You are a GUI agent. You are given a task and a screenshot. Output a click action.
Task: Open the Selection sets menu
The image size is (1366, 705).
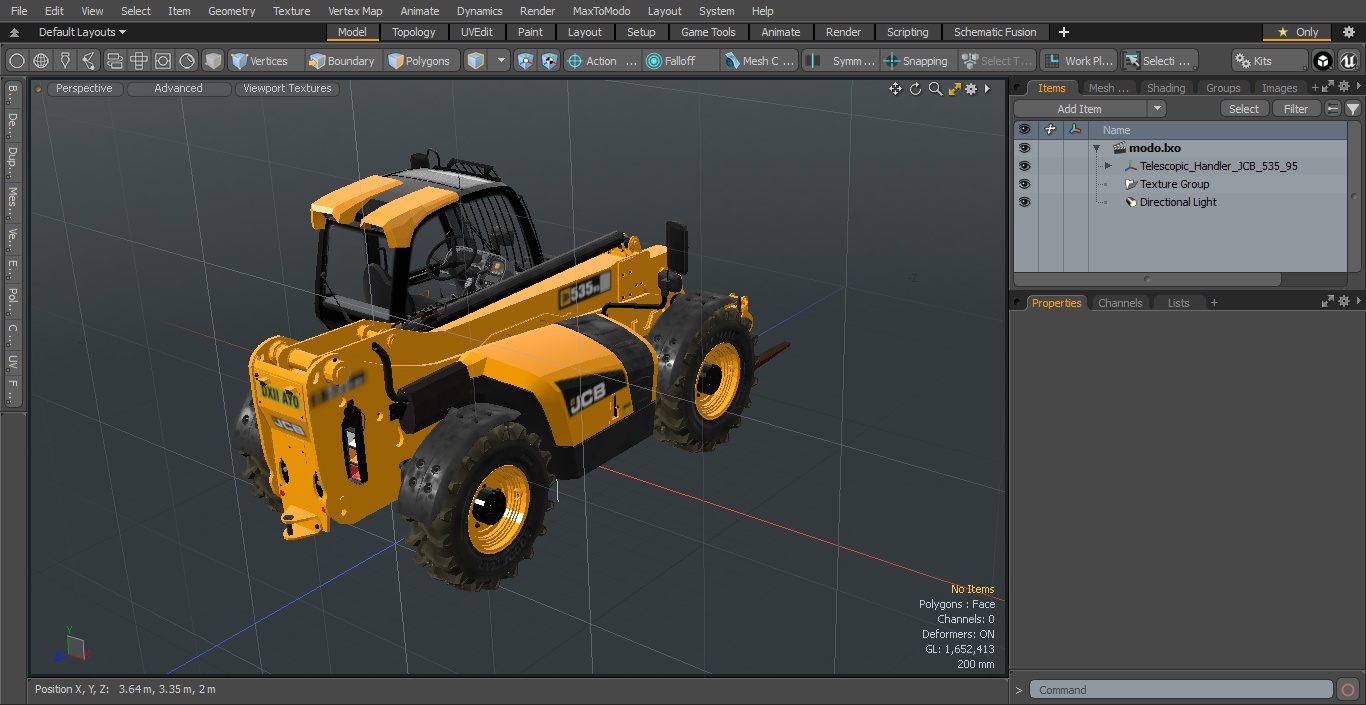coord(1158,61)
